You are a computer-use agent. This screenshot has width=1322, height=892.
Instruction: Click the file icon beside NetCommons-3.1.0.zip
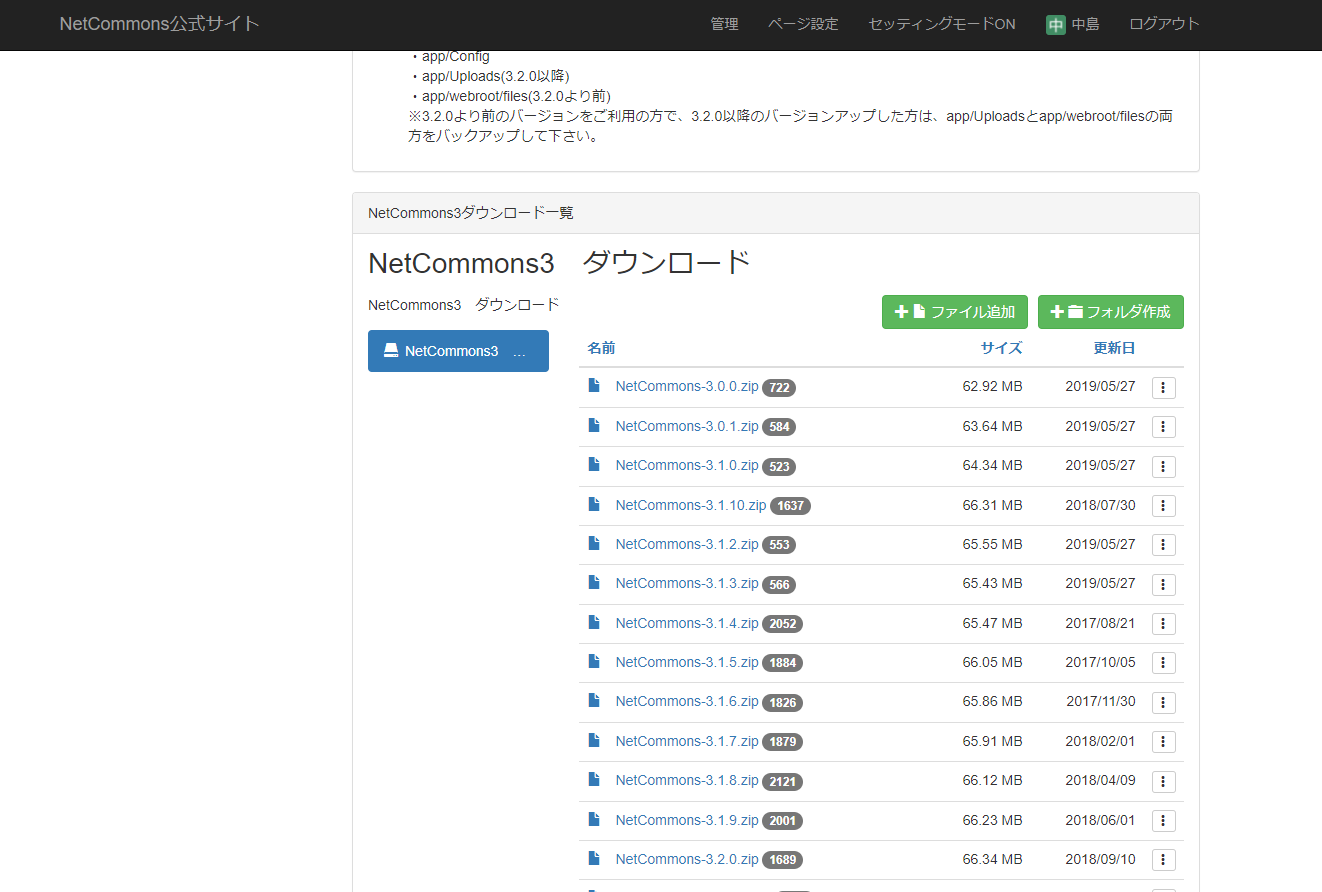[594, 464]
